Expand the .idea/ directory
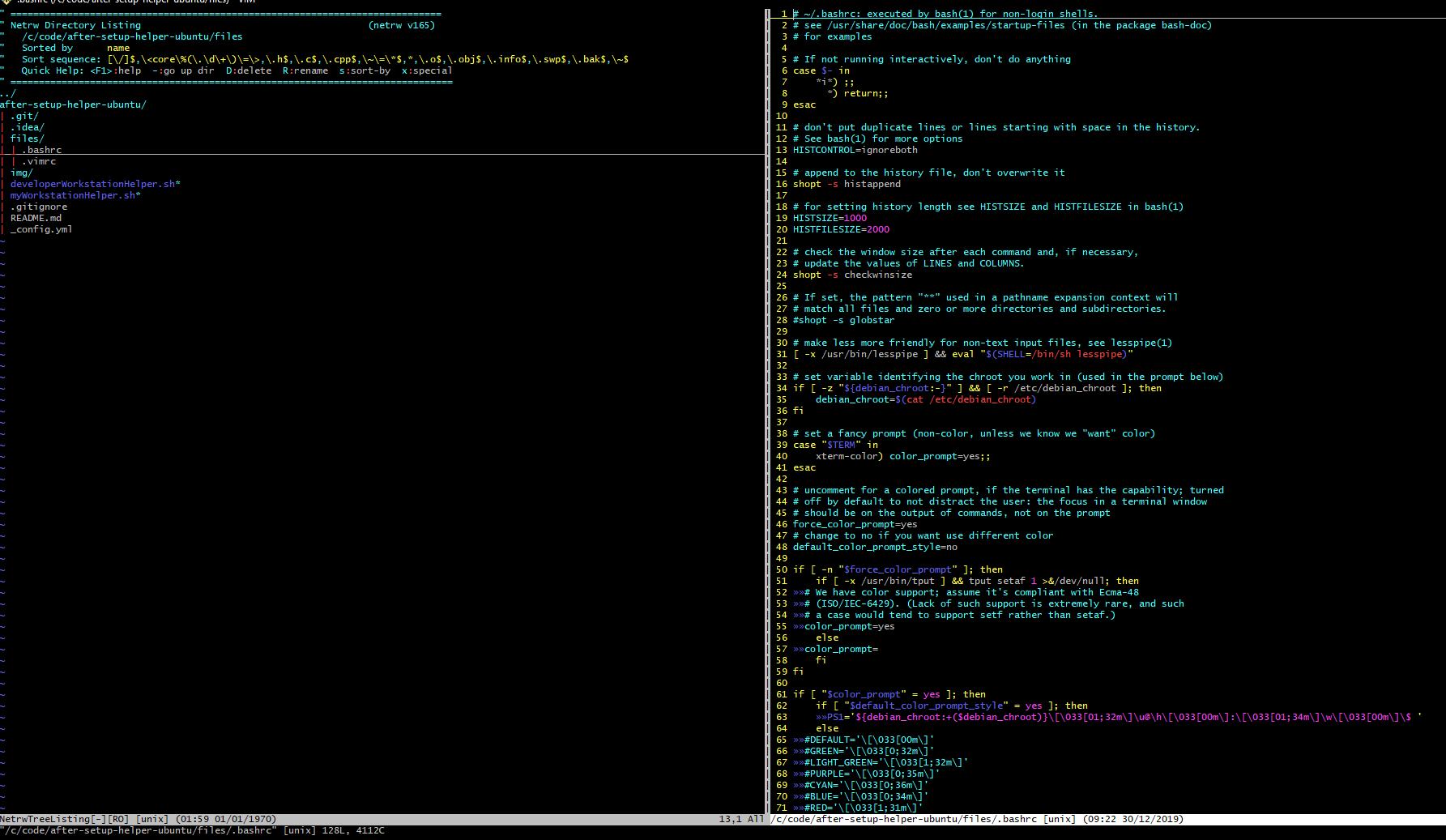 coord(28,127)
